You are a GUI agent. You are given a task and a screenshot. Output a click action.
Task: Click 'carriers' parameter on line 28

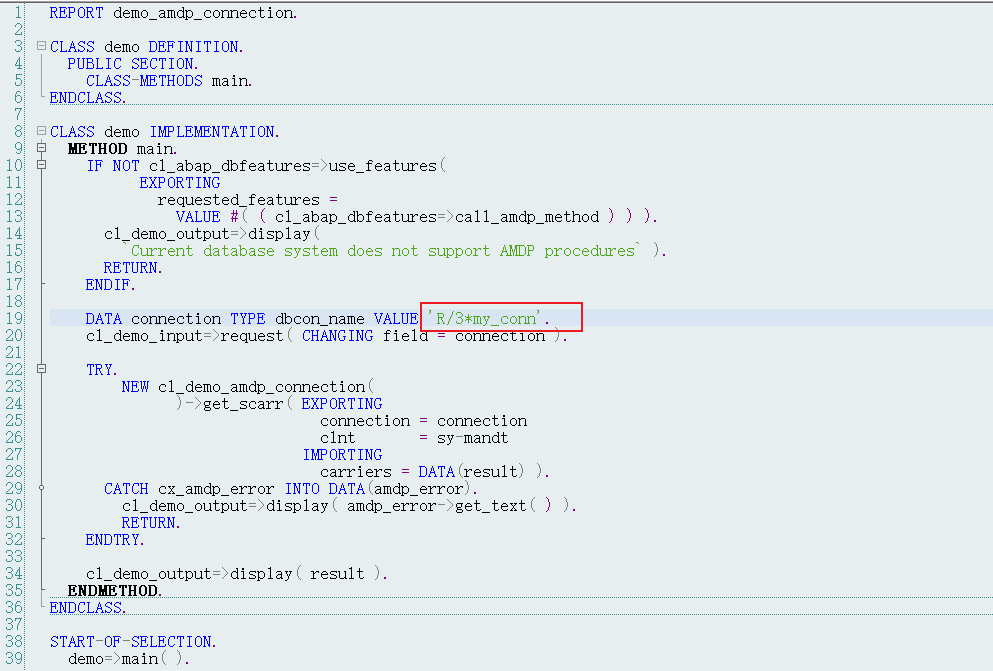[356, 472]
